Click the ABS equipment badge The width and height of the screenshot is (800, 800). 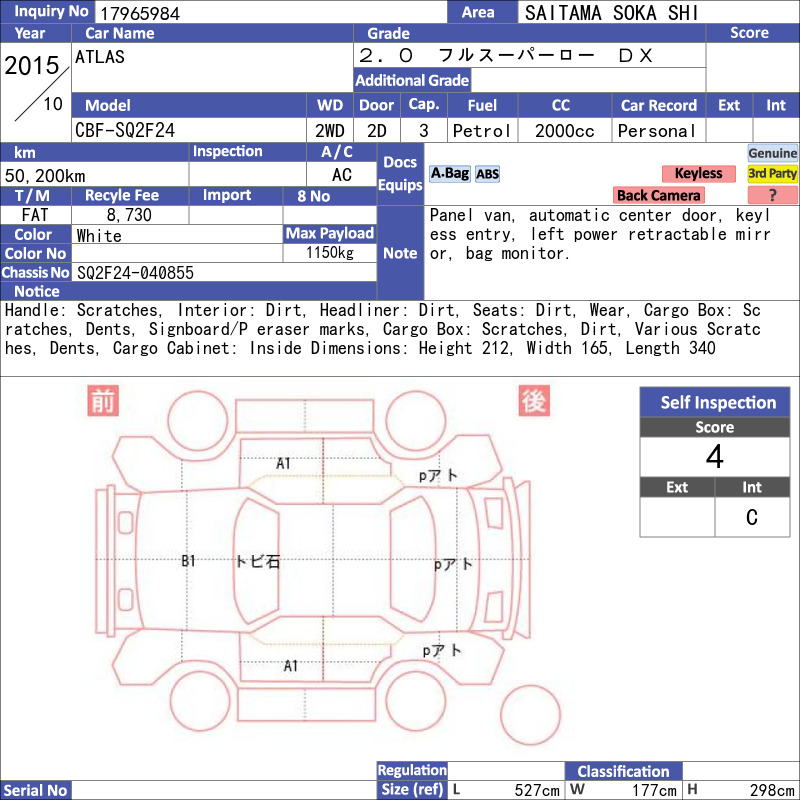tap(487, 174)
